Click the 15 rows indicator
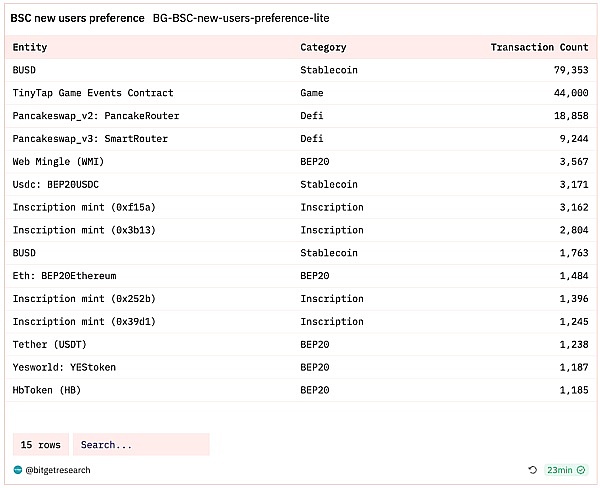600x488 pixels. click(41, 444)
